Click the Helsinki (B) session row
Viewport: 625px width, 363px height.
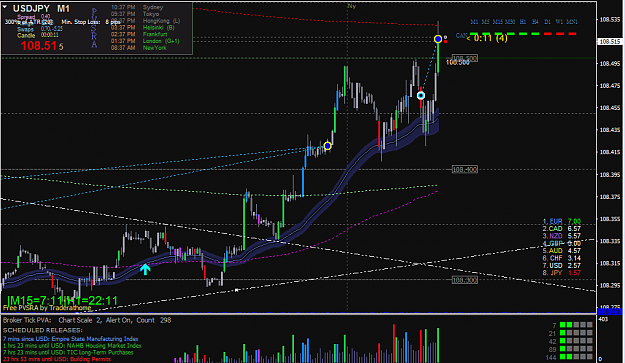pos(142,27)
